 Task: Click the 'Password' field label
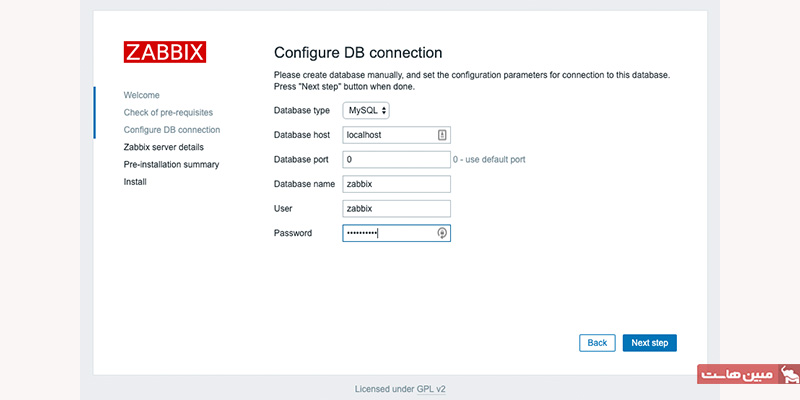click(x=293, y=233)
